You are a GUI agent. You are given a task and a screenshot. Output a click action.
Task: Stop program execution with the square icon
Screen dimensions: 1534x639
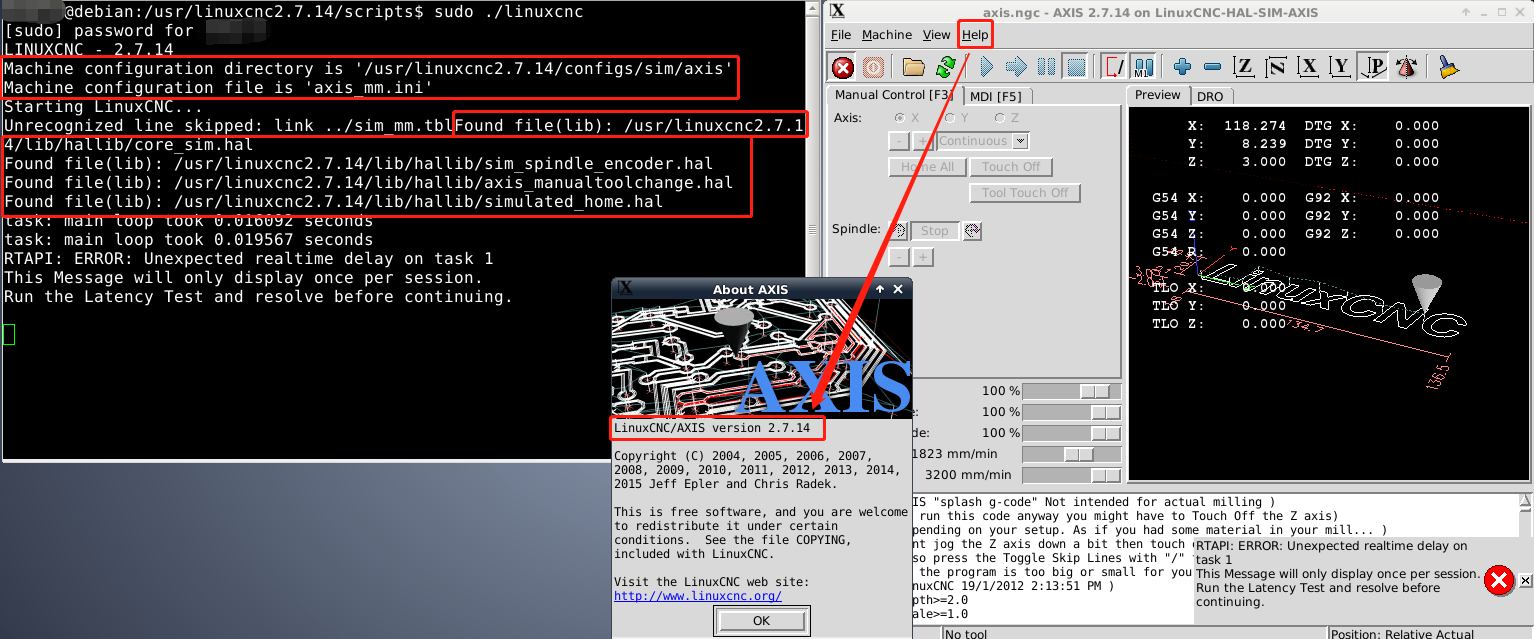point(1075,67)
